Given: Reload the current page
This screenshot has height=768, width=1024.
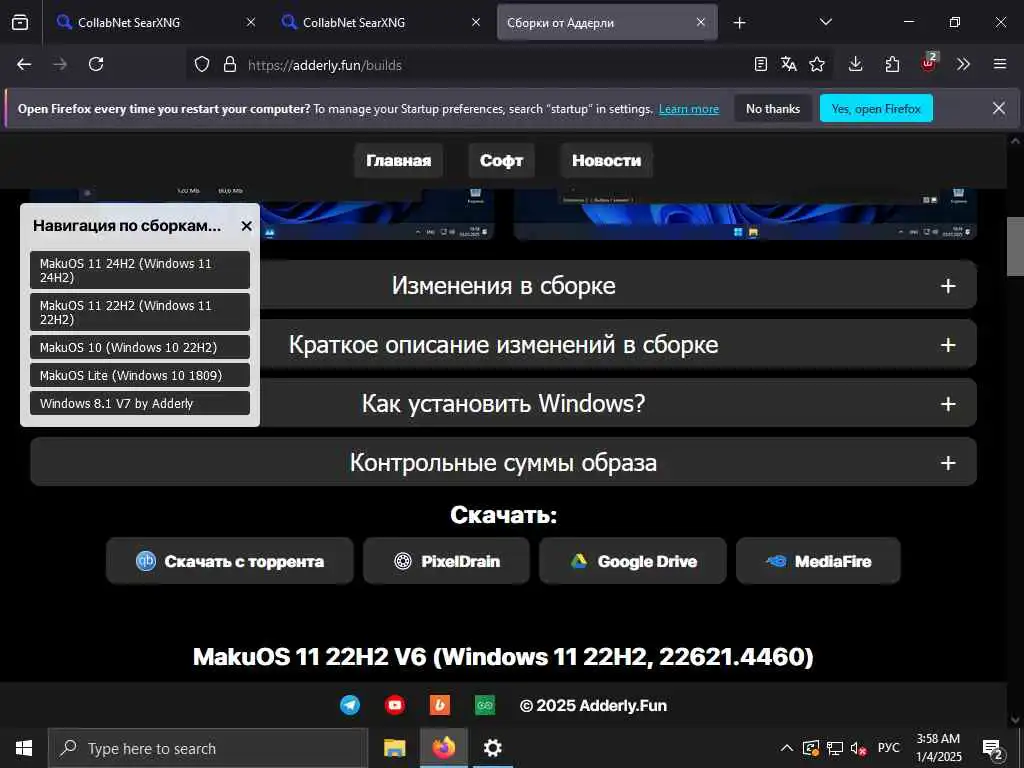Looking at the screenshot, I should tap(96, 64).
